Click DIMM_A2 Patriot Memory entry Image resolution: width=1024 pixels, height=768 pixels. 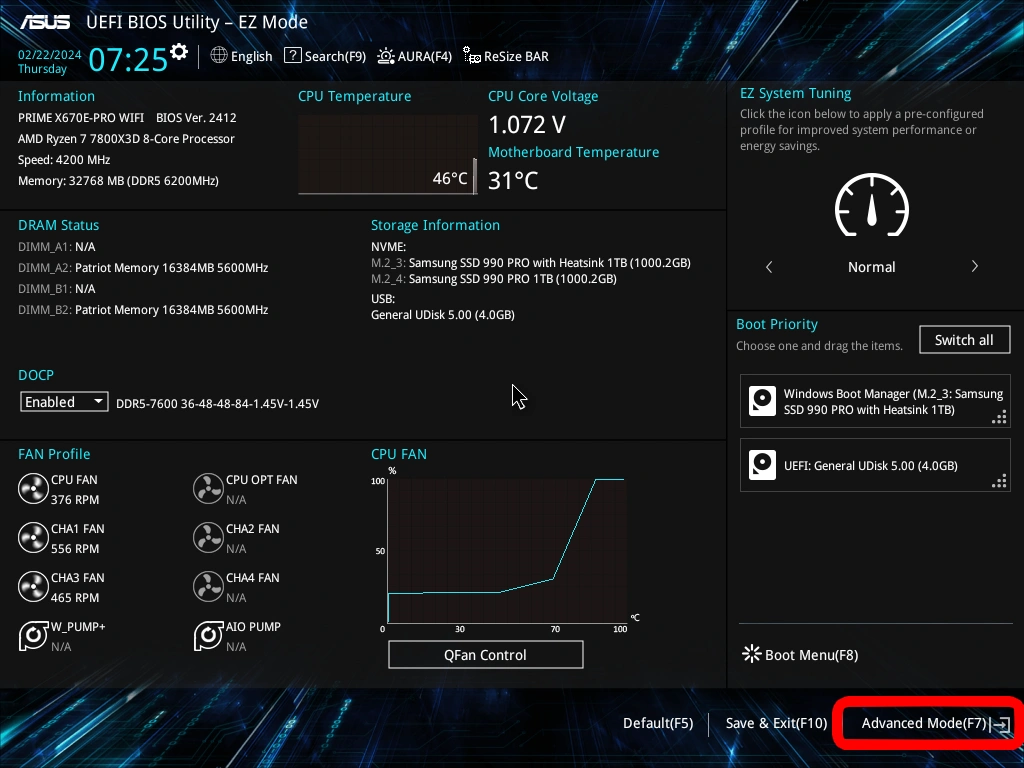tap(143, 268)
